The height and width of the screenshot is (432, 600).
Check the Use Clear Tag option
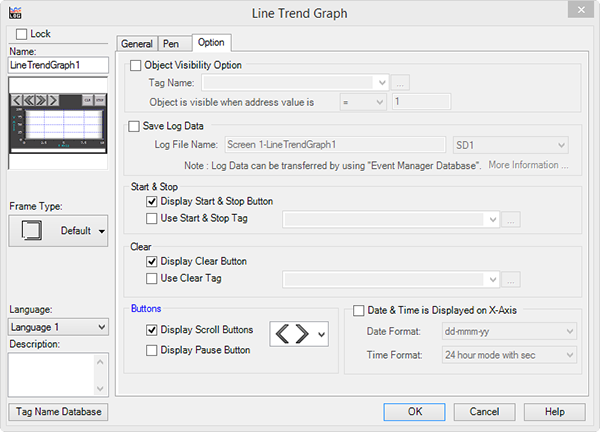[152, 279]
